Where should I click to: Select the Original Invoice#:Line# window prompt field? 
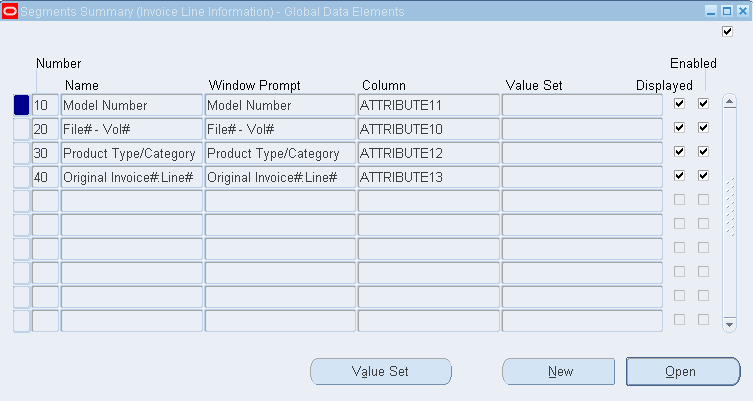click(280, 177)
